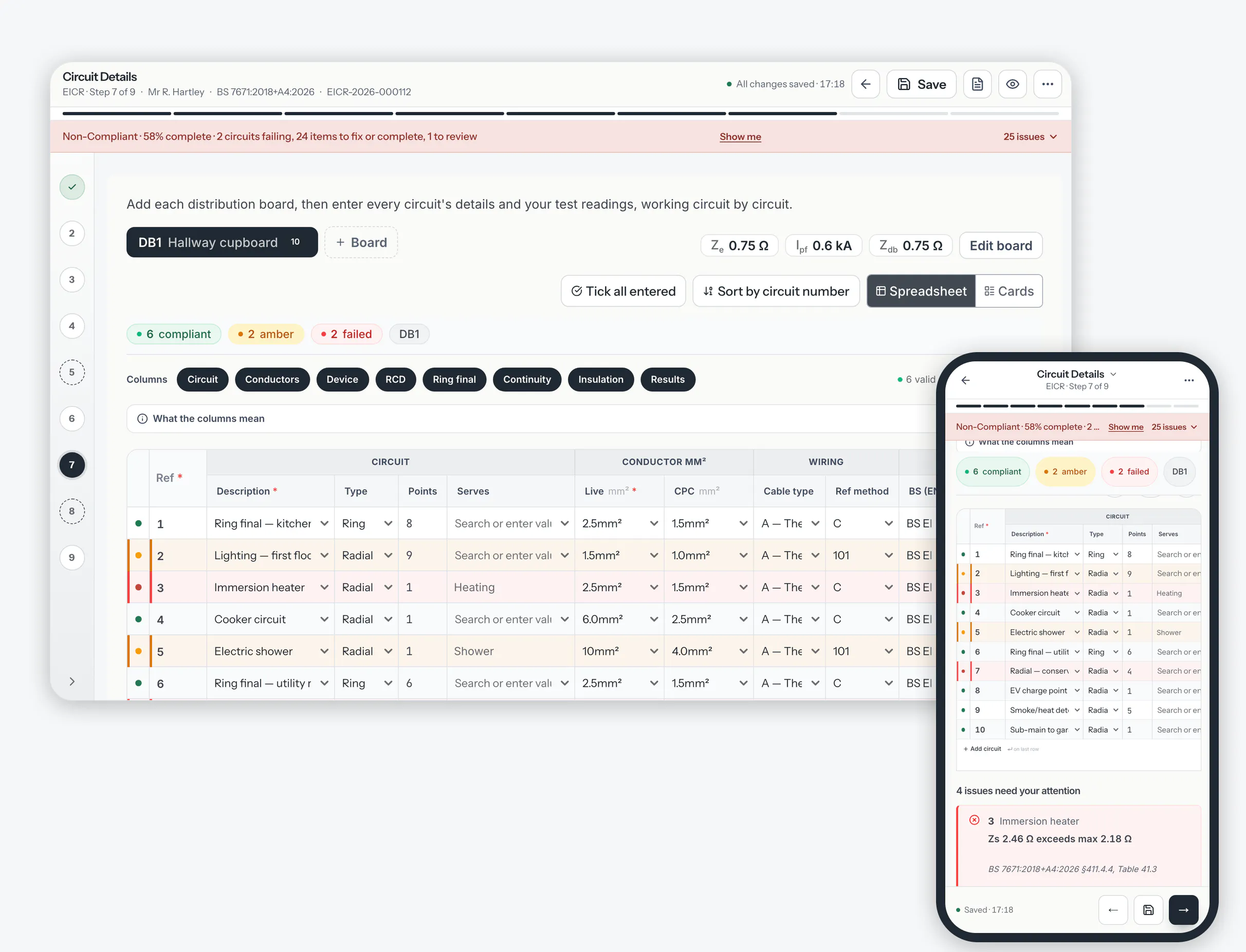Go to step 8 in the sidebar

(x=72, y=511)
